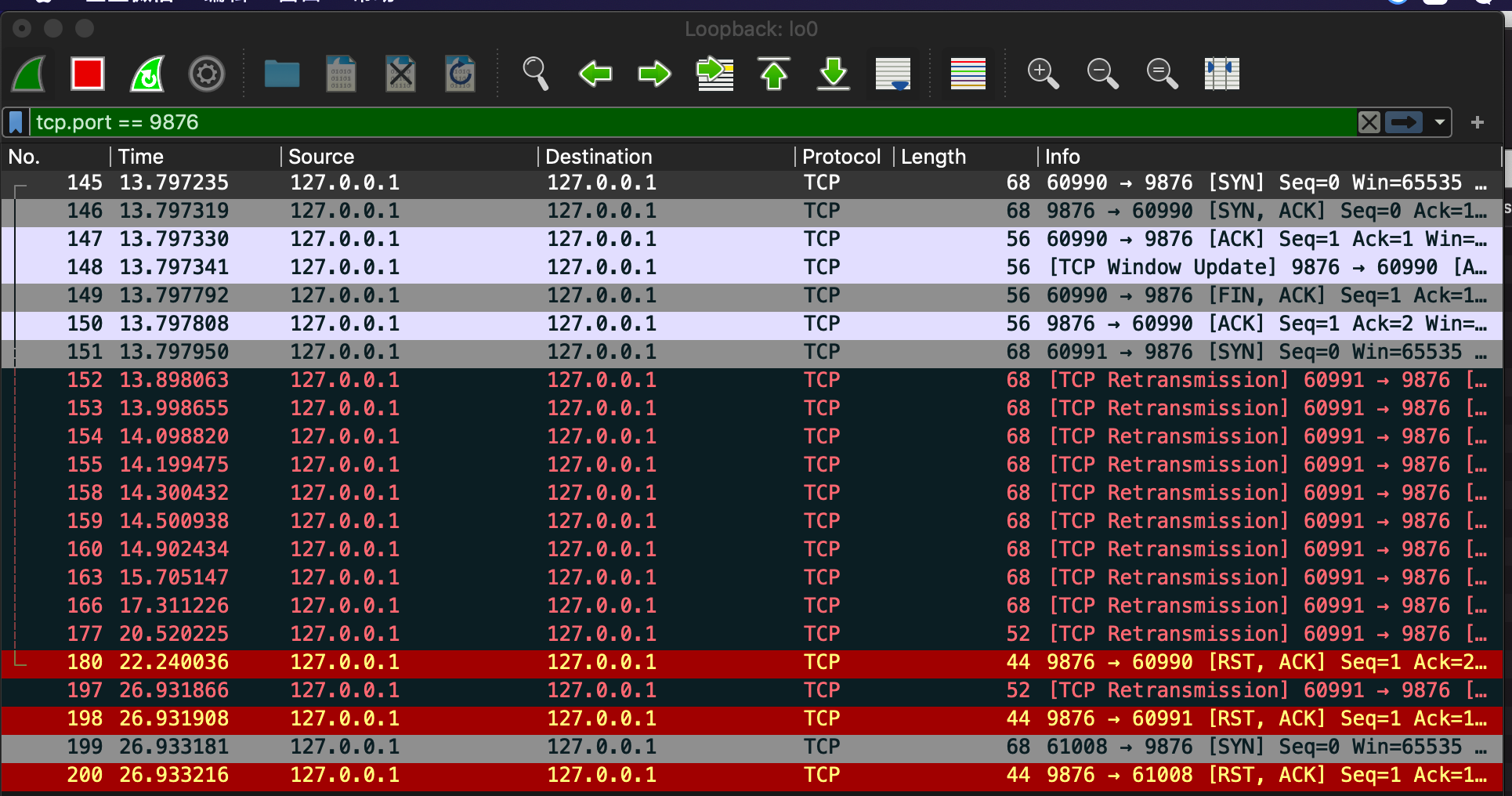Select retransmission packet 163 at 15.705147
Image resolution: width=1512 pixels, height=796 pixels.
752,578
